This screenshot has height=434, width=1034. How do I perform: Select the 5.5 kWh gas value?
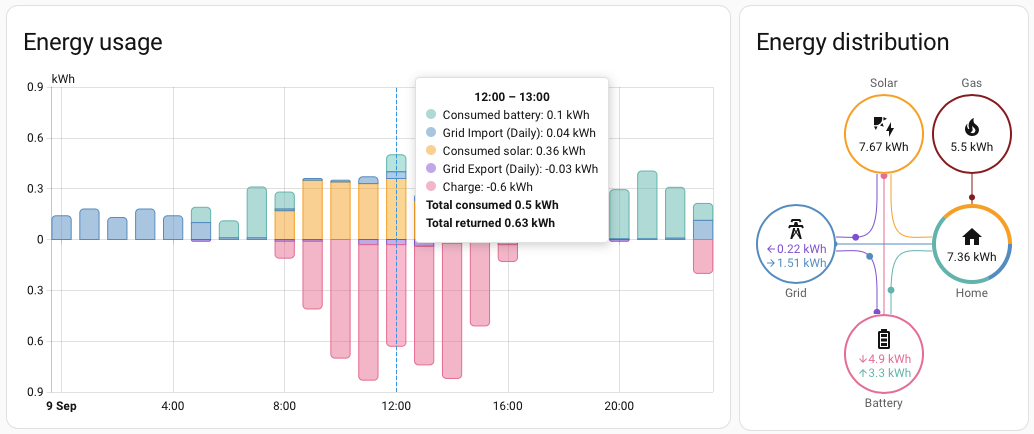coord(971,146)
